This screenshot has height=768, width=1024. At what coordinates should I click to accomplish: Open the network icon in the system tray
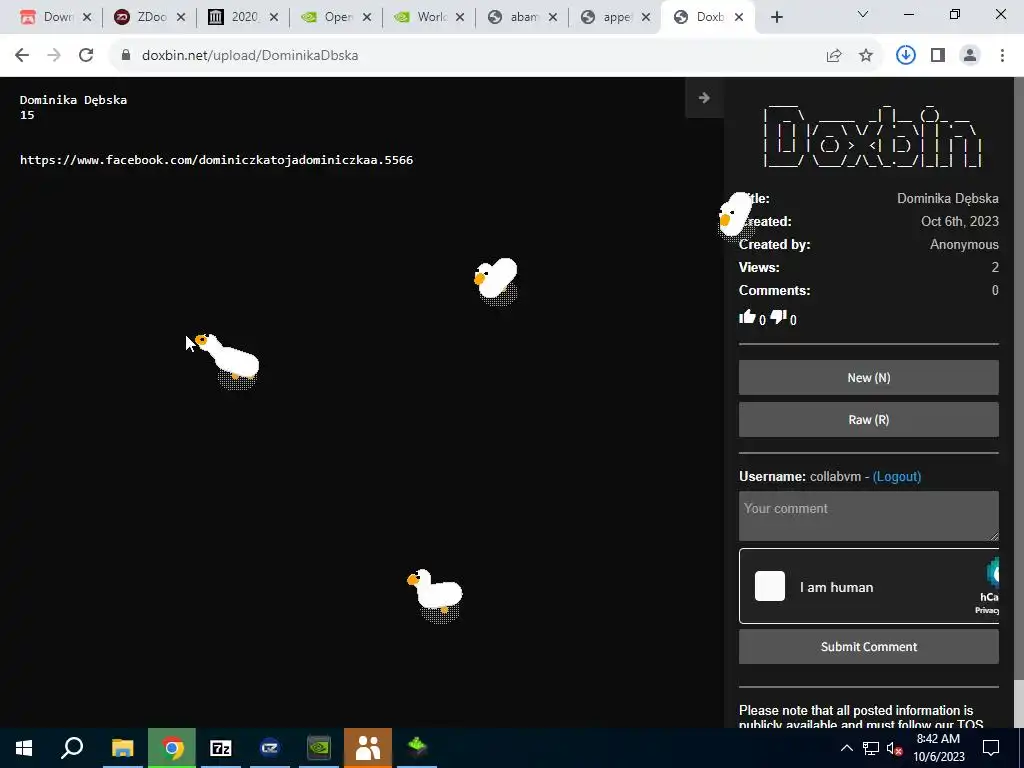[871, 748]
